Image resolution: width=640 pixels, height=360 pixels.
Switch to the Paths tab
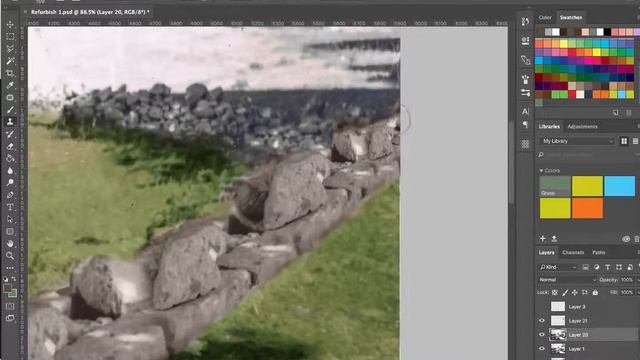pyautogui.click(x=599, y=252)
